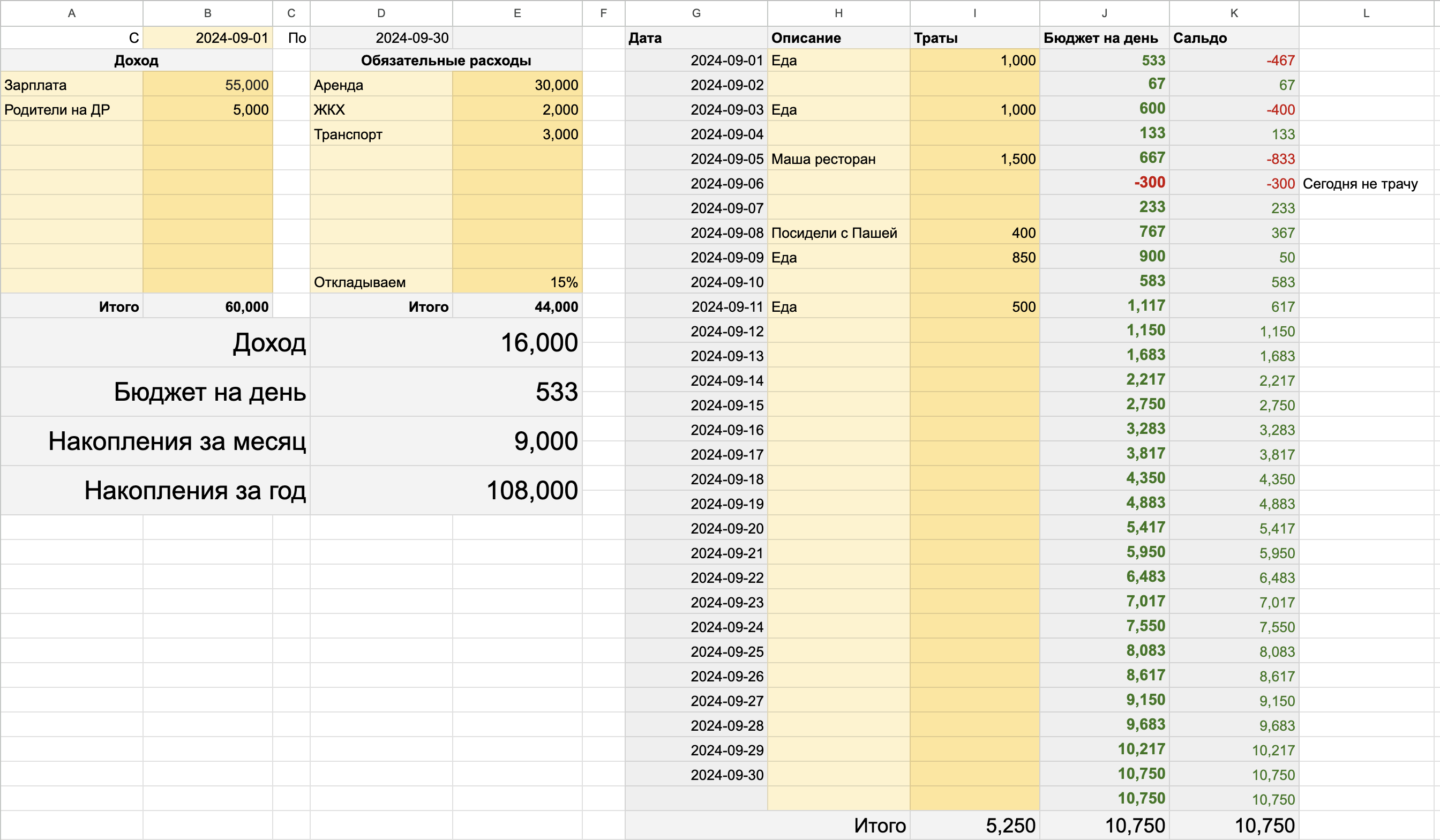Select column L header
The height and width of the screenshot is (840, 1440).
pyautogui.click(x=1366, y=13)
